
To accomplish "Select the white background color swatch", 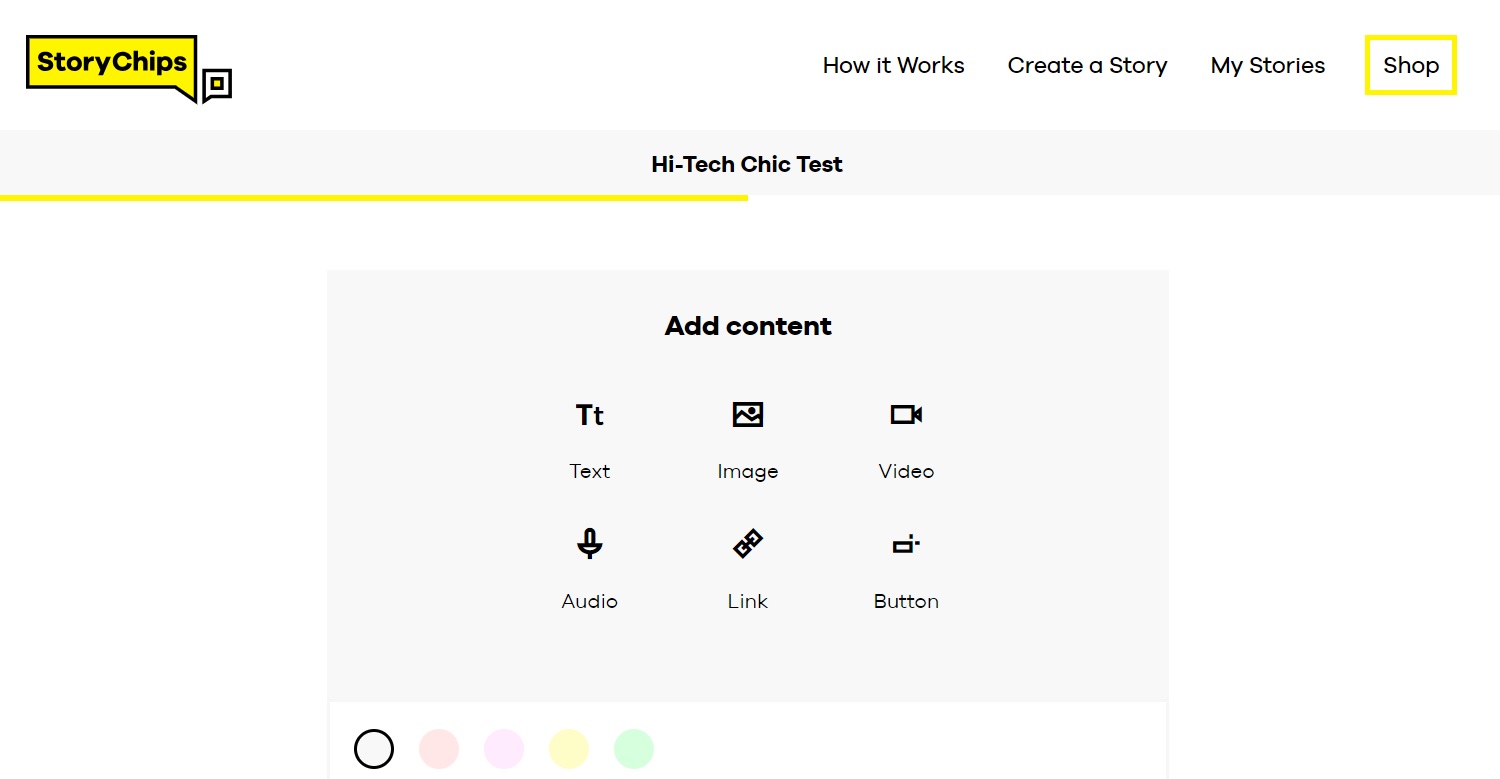I will point(374,749).
